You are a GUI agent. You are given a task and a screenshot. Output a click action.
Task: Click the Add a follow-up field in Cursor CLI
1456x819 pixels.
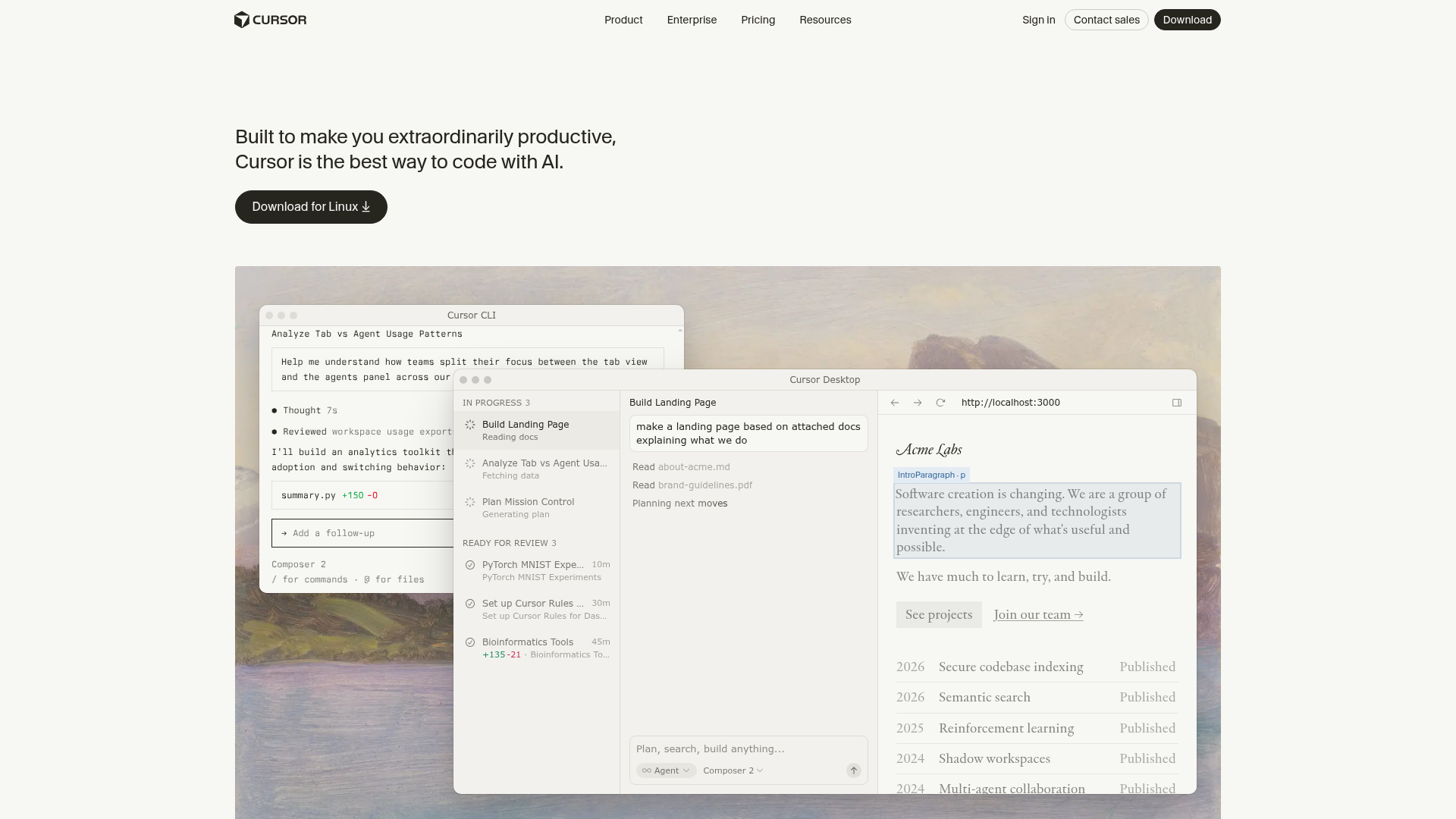point(362,533)
